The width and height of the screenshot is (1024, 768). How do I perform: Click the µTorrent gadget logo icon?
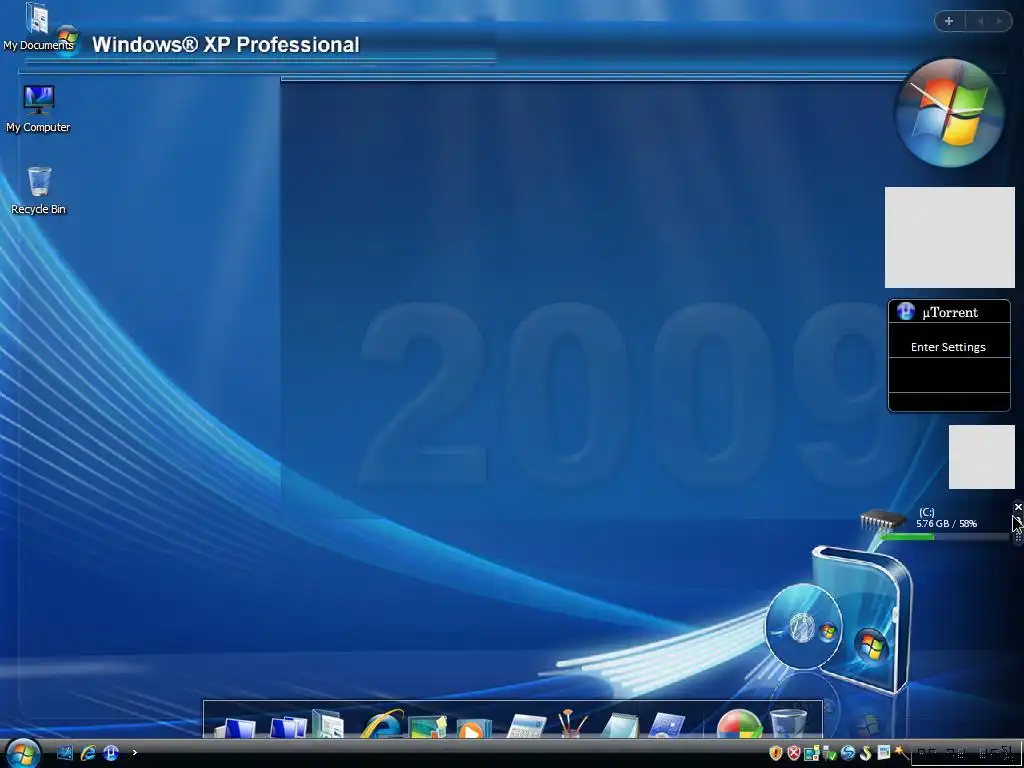pos(905,312)
